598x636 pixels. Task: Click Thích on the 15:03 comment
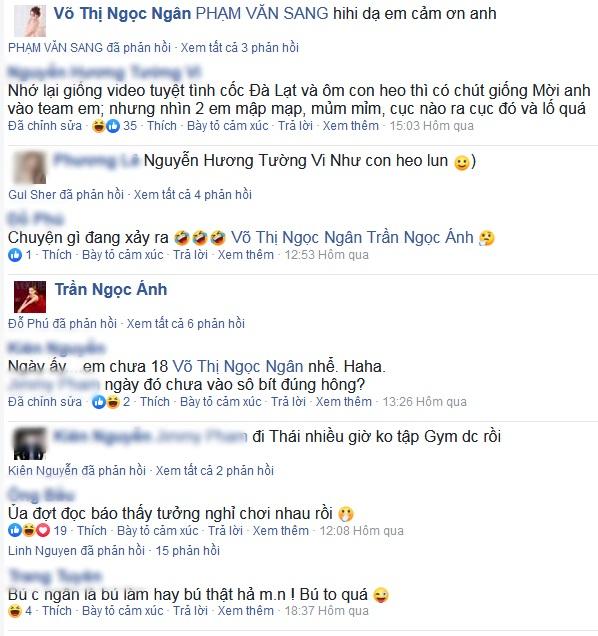tap(162, 126)
